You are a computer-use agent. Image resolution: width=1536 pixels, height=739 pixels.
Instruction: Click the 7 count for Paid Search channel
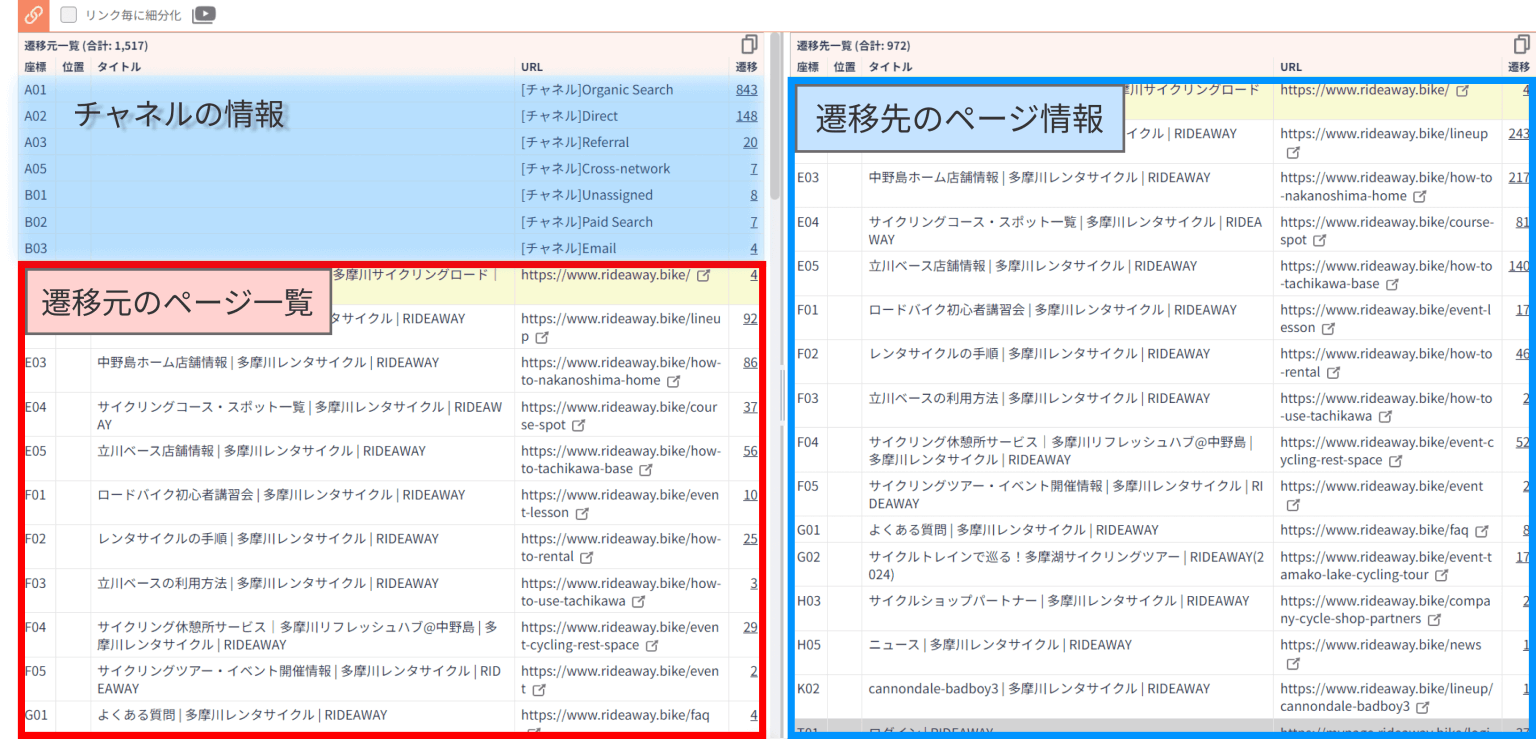754,222
